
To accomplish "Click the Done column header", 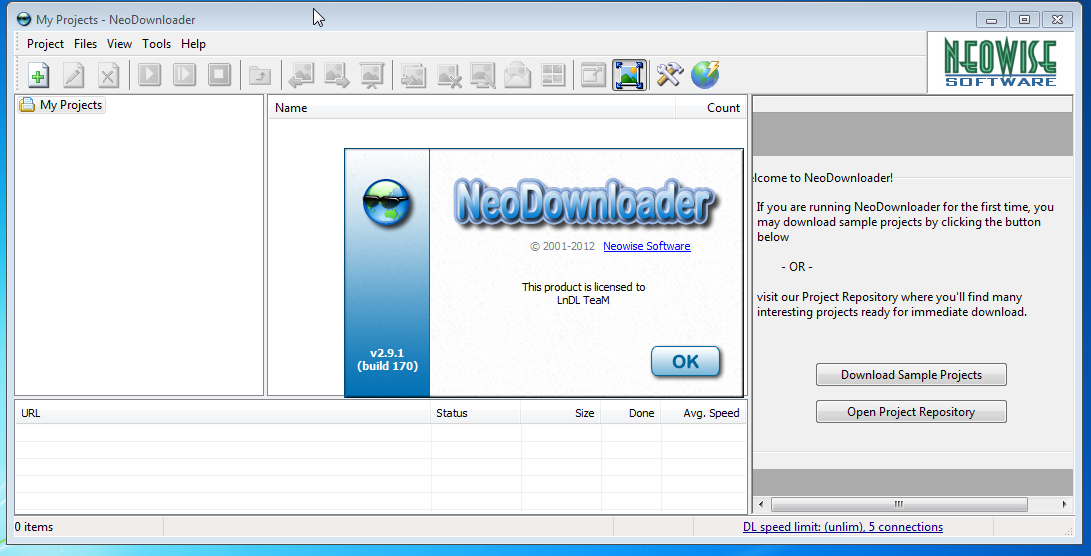I will tap(631, 413).
